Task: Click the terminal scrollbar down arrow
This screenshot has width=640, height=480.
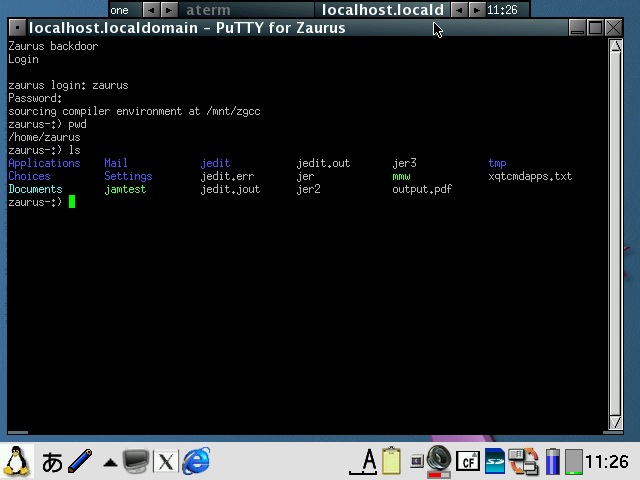Action: coord(616,422)
